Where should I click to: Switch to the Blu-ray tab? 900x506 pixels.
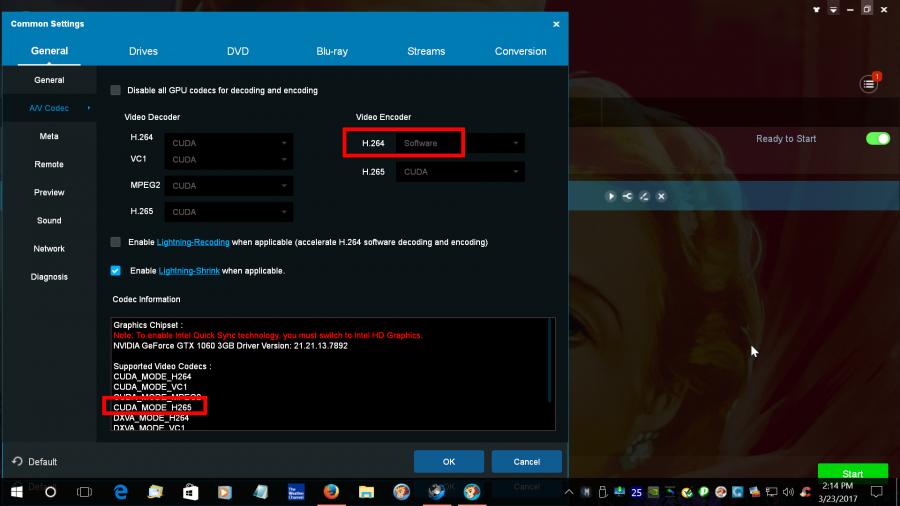point(332,51)
